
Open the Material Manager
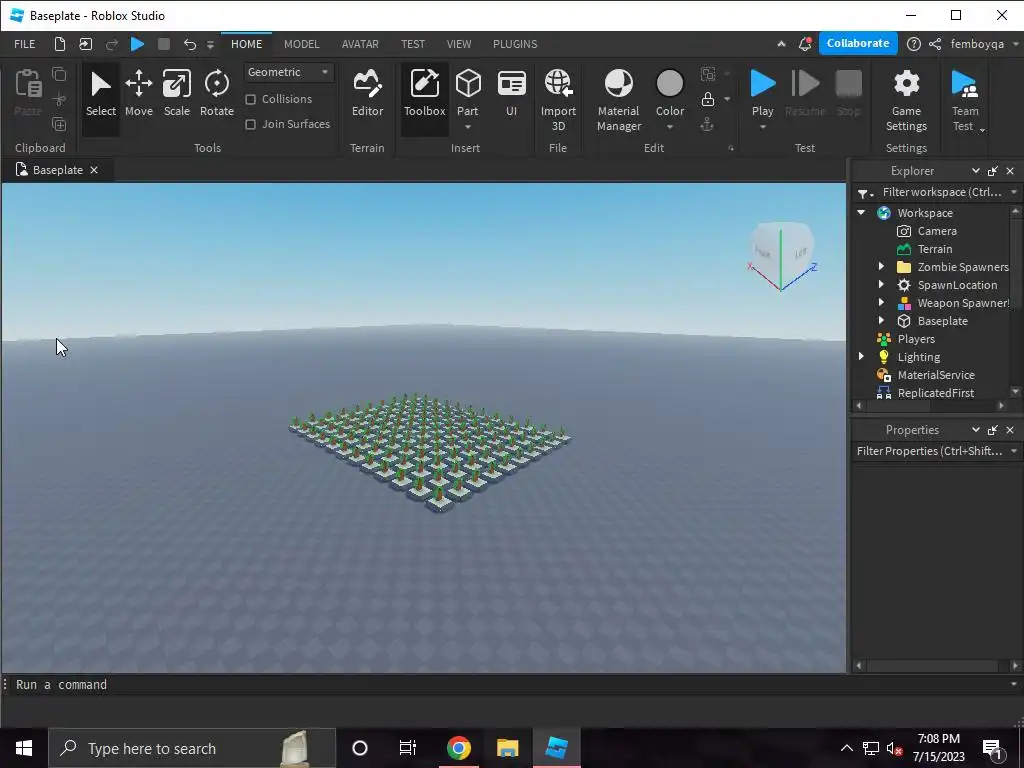618,99
